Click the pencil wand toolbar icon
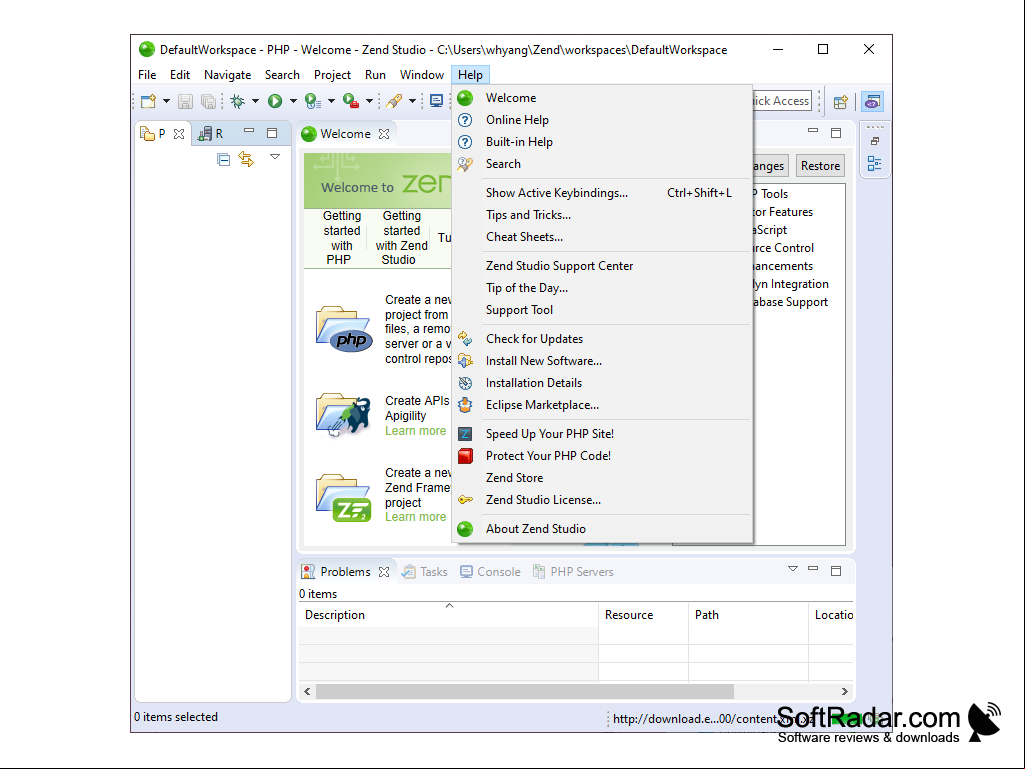Image resolution: width=1025 pixels, height=769 pixels. [394, 101]
